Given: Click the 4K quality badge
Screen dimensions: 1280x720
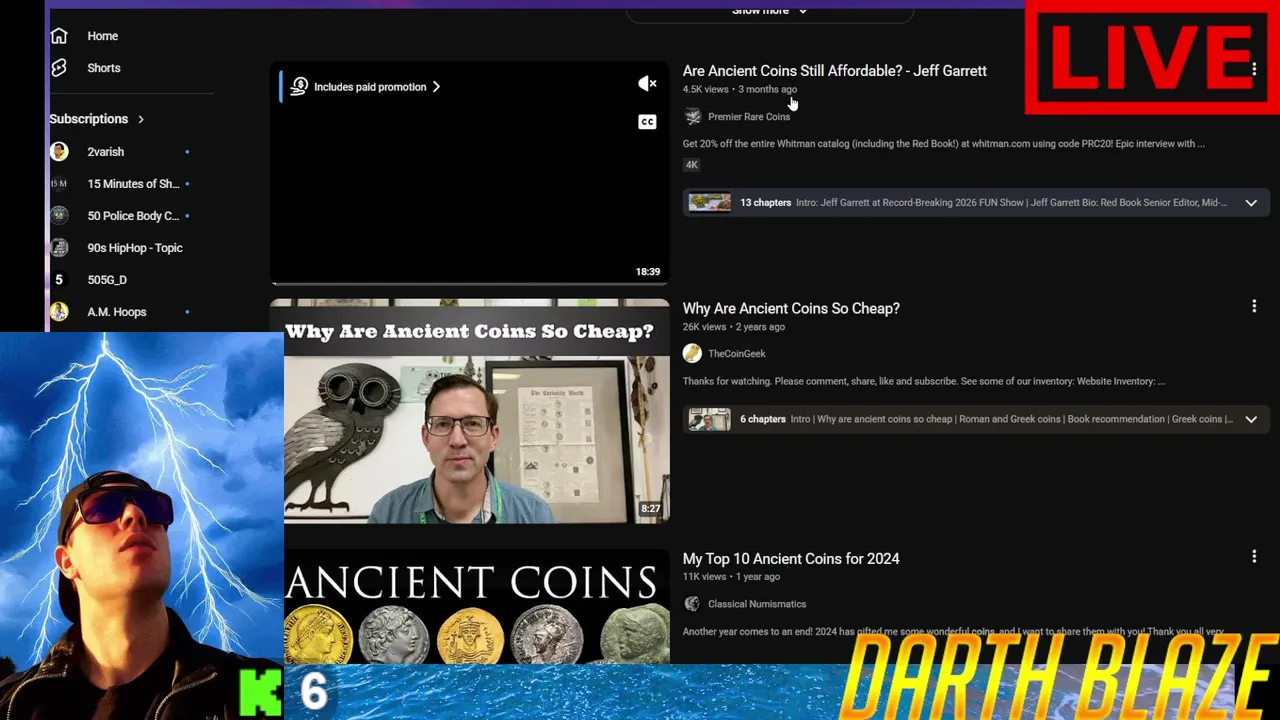Looking at the screenshot, I should [x=692, y=165].
